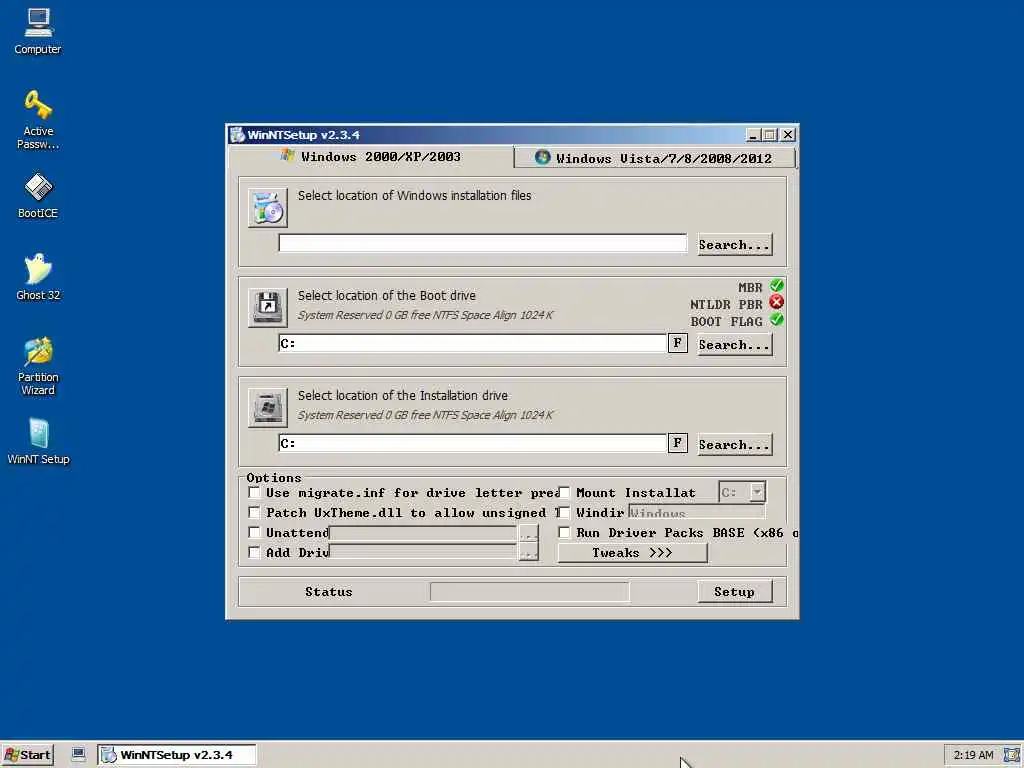
Task: Click the BOOT FLAG green check icon
Action: click(x=776, y=319)
